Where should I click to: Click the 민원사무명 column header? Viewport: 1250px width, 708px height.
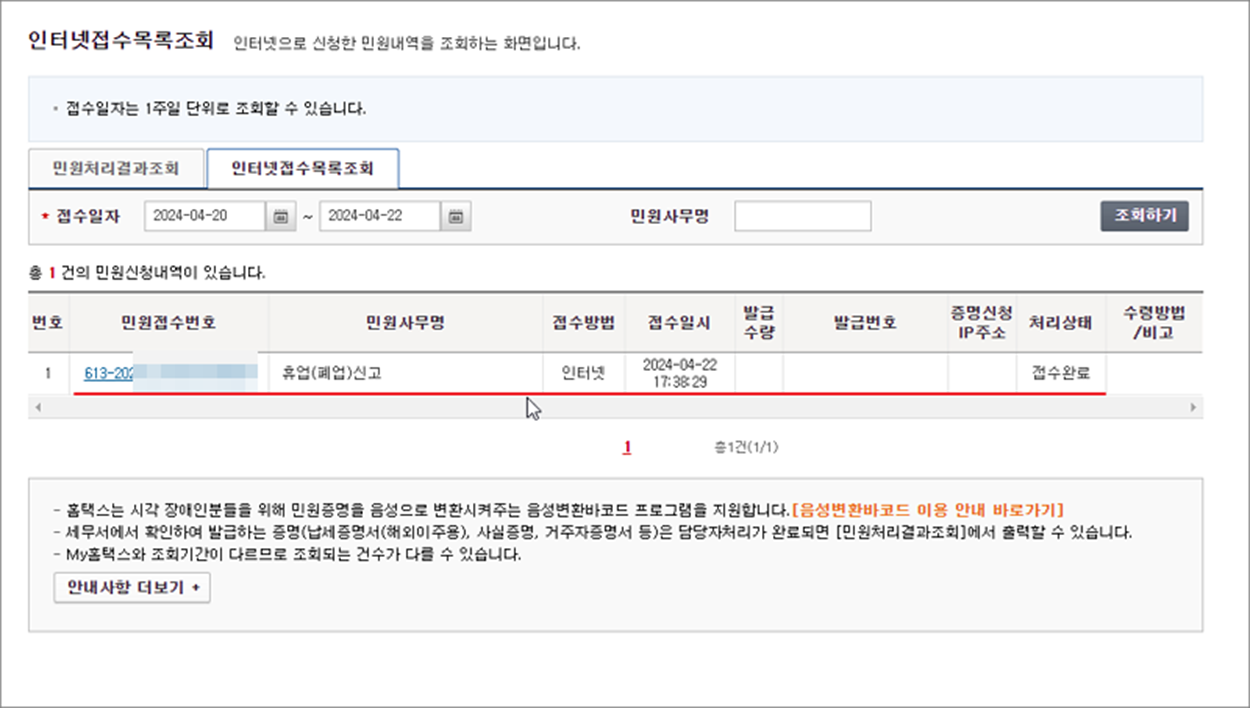click(406, 323)
